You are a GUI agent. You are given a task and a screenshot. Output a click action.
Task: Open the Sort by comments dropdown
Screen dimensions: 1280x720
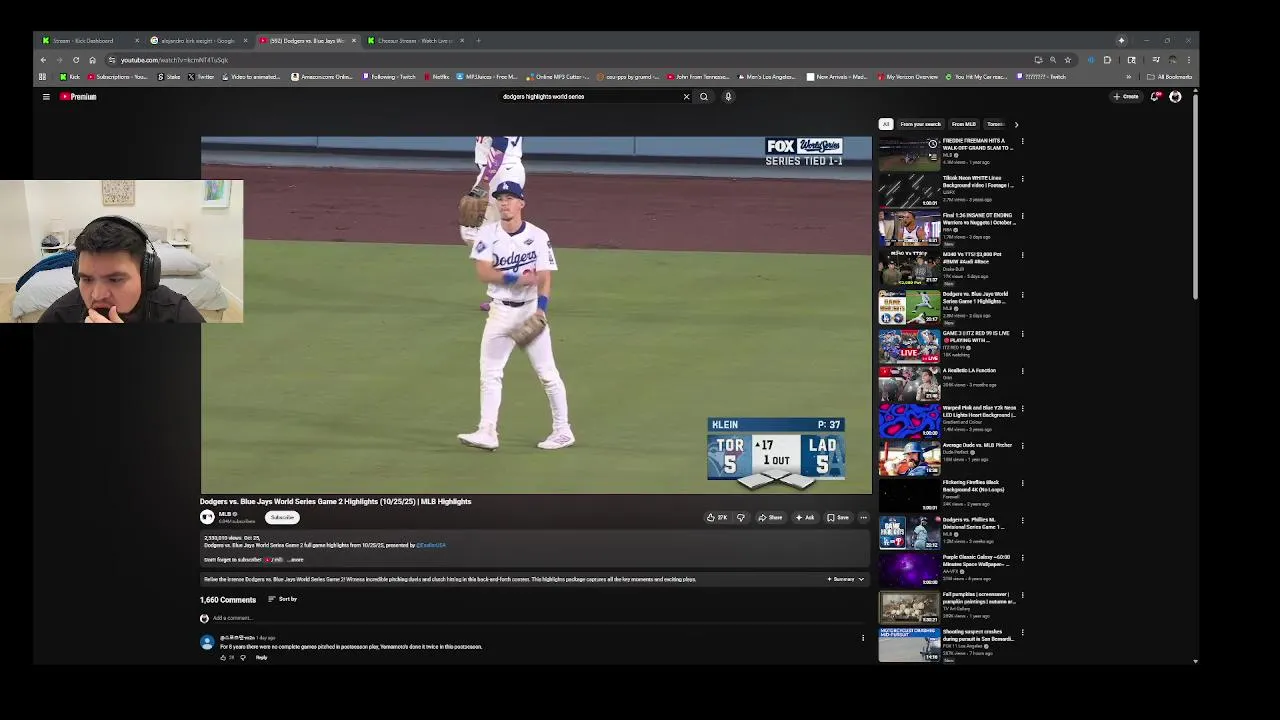click(x=282, y=599)
